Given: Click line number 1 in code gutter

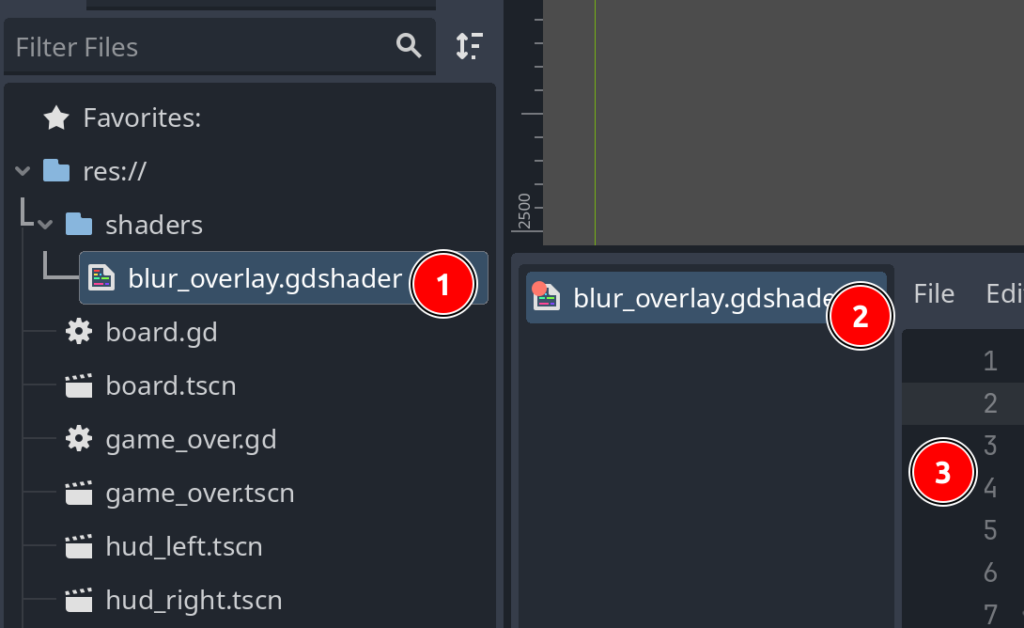Looking at the screenshot, I should pos(990,361).
